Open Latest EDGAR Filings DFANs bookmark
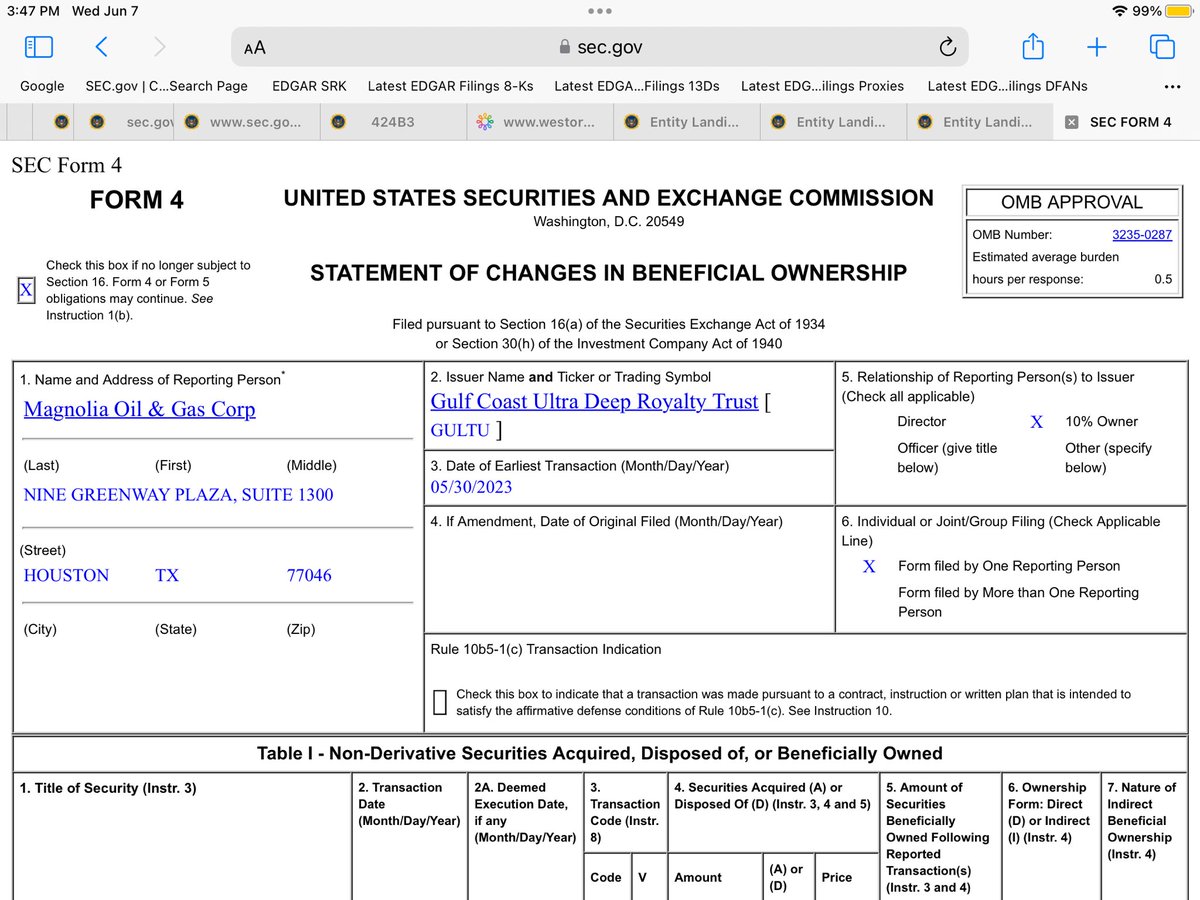The image size is (1200, 900). point(1007,86)
